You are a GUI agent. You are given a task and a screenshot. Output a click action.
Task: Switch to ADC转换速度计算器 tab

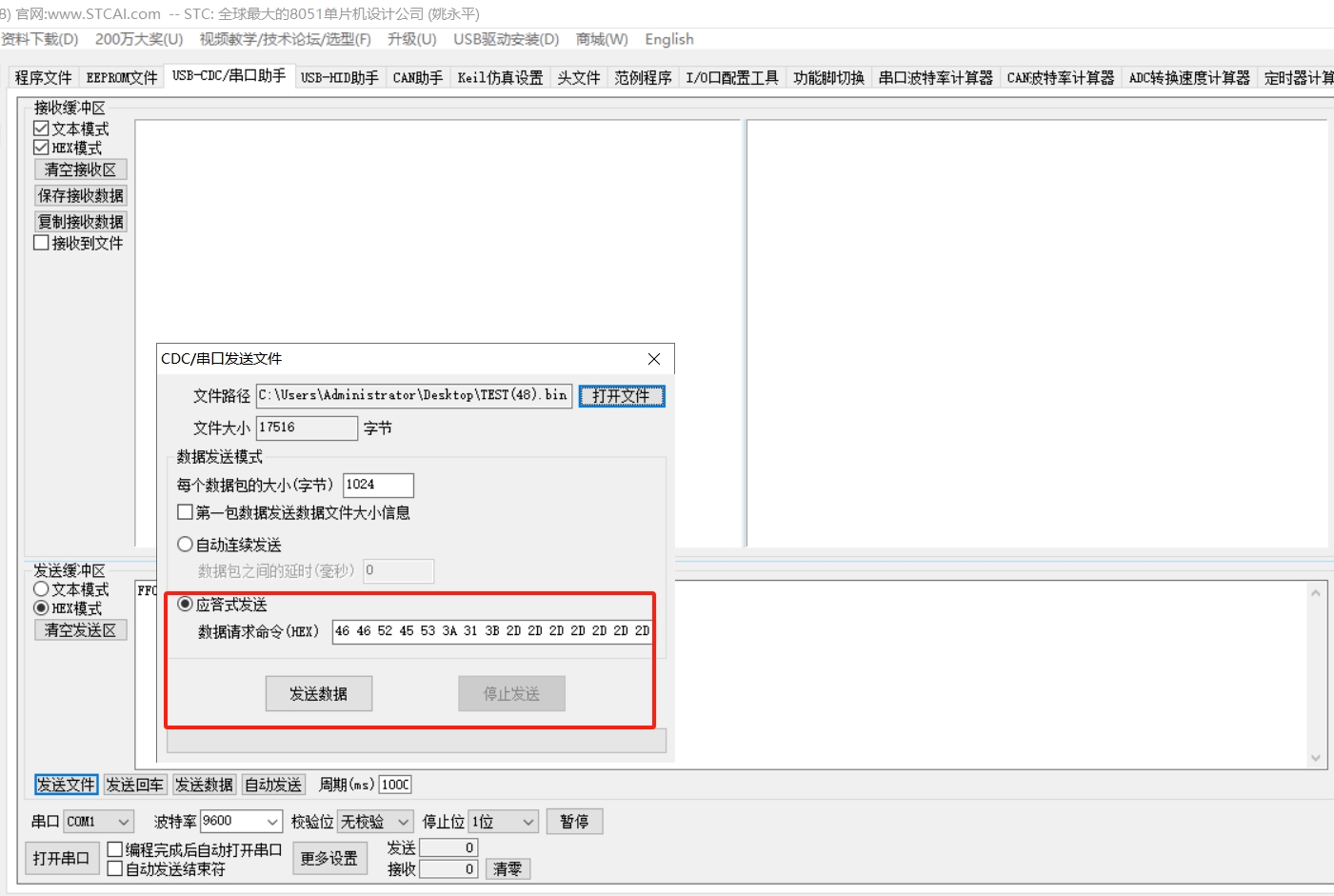[x=1189, y=78]
